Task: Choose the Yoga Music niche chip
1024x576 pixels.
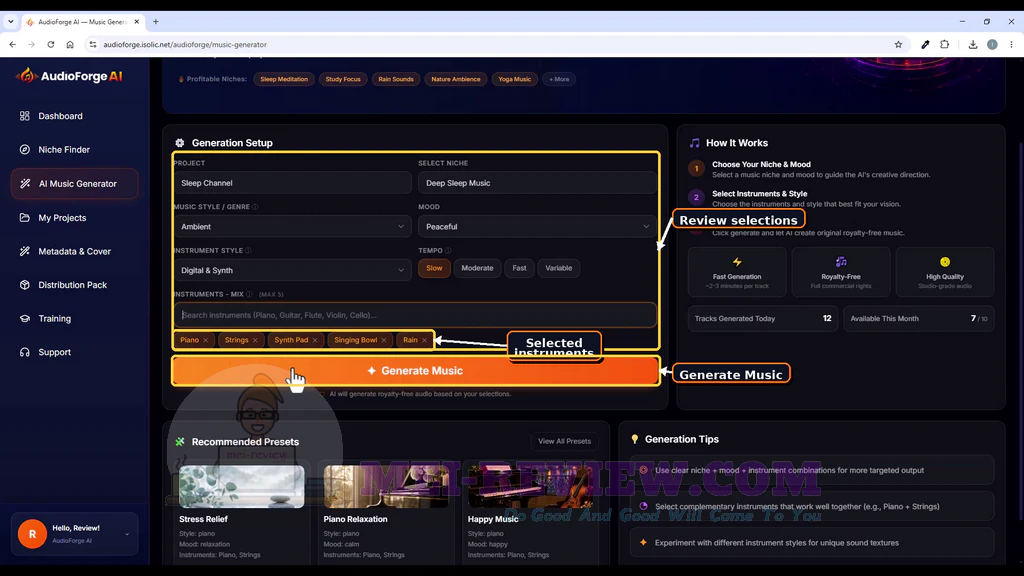Action: (515, 79)
